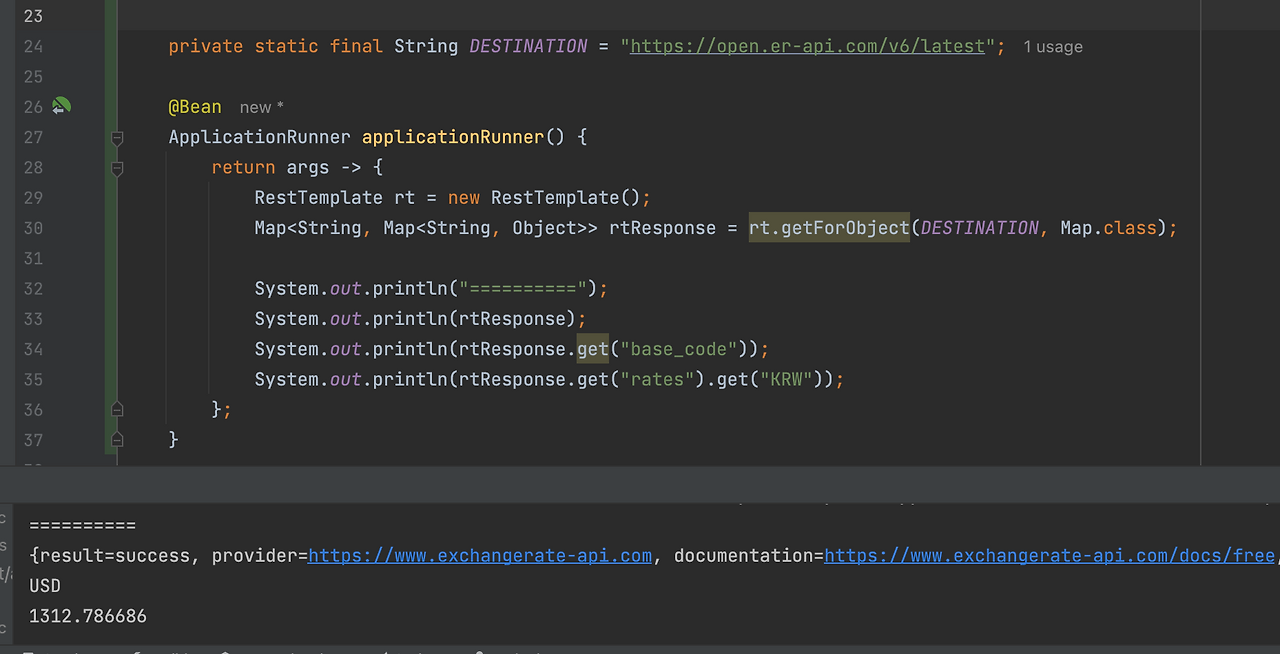Image resolution: width=1280 pixels, height=654 pixels.
Task: Click the @Bean annotation
Action: 195,106
